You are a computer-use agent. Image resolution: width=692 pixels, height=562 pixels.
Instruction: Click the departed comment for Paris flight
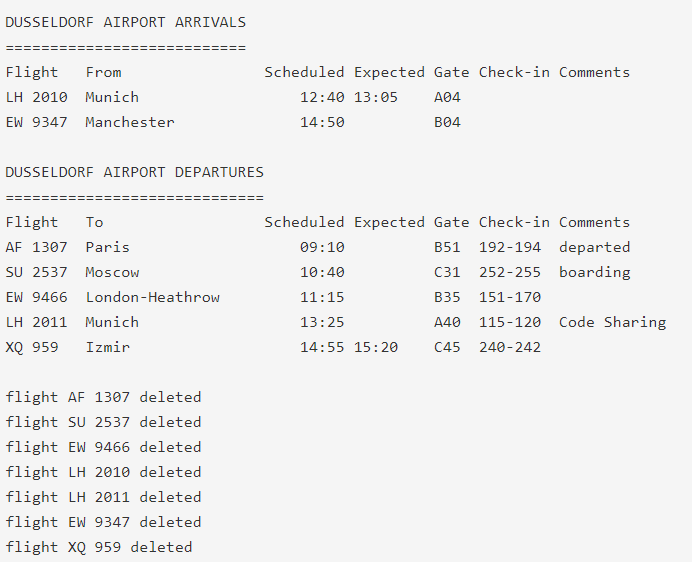pyautogui.click(x=594, y=247)
